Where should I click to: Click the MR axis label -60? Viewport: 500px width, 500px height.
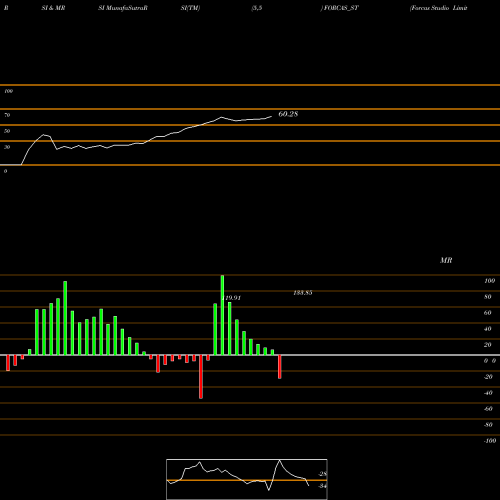[x=488, y=409]
